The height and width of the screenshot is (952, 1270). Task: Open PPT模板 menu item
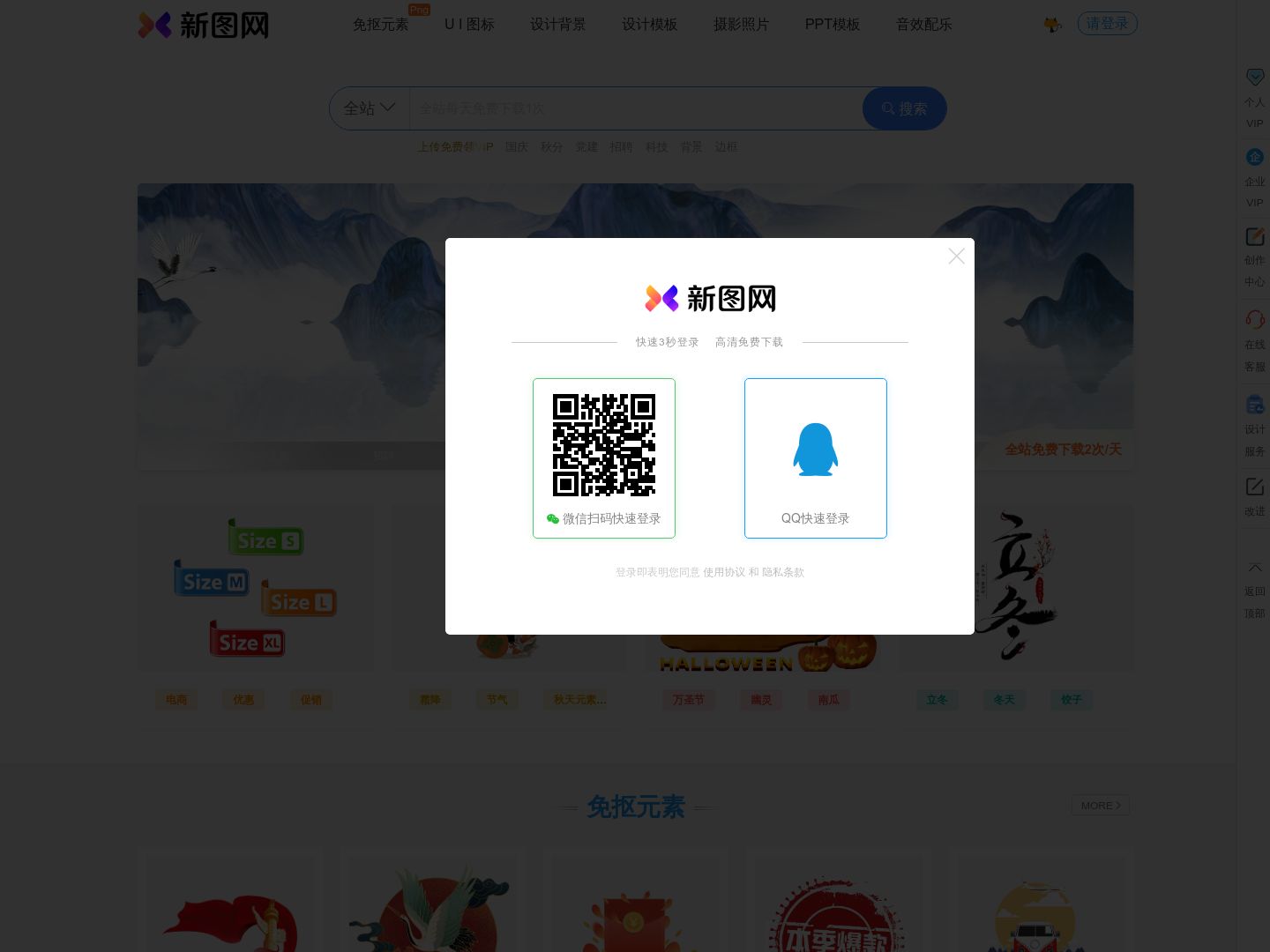[x=833, y=25]
